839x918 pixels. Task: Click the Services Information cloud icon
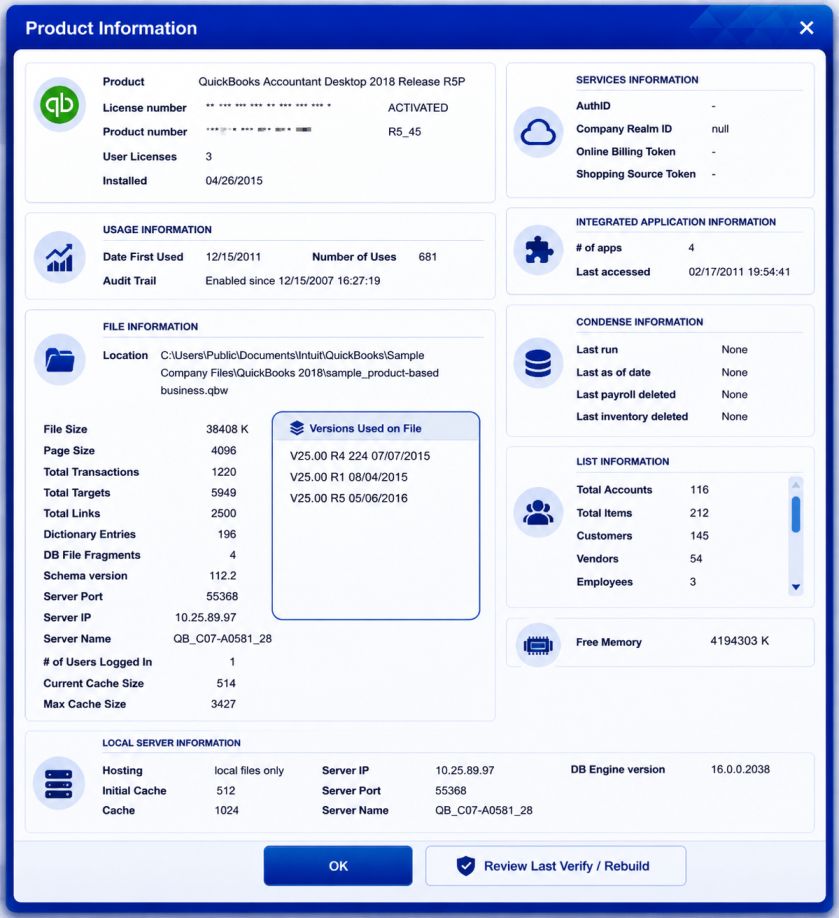tap(538, 132)
